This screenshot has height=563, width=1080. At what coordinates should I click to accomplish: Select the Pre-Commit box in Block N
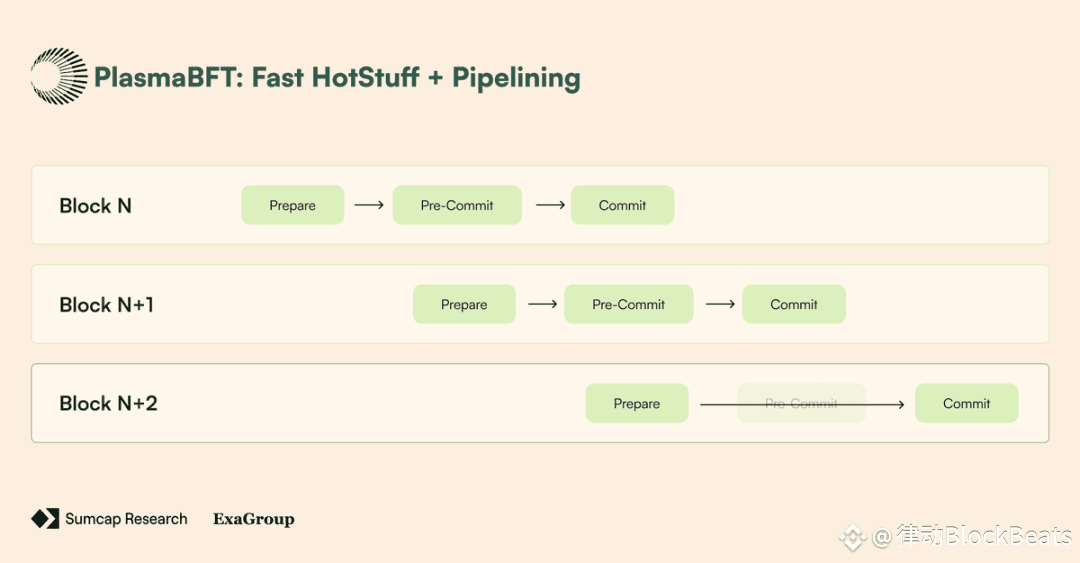click(457, 205)
